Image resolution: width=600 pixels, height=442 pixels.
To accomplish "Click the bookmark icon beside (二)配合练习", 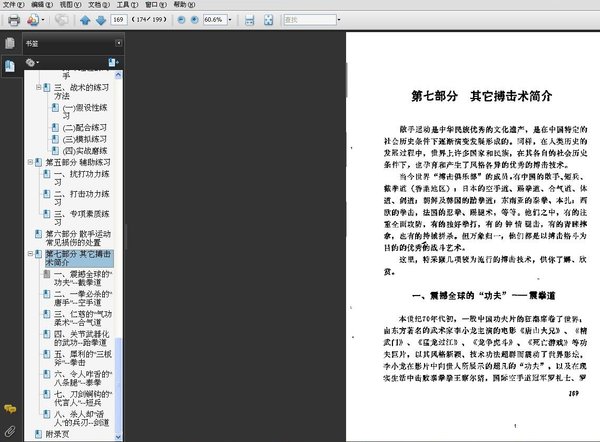I will click(55, 127).
